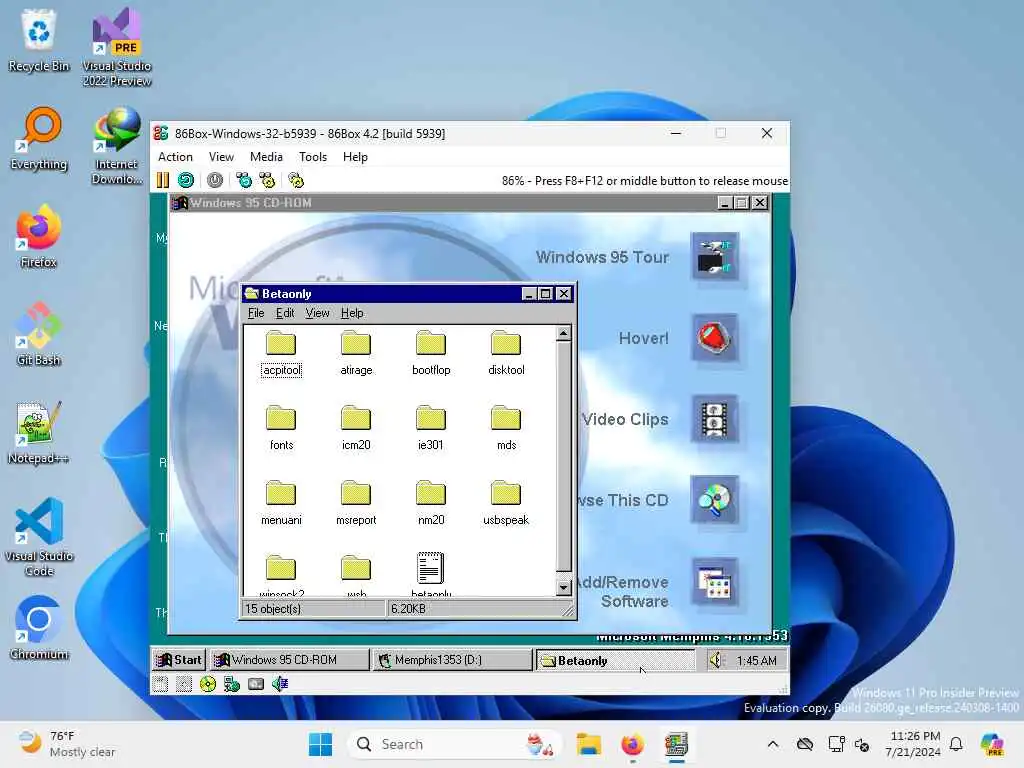The image size is (1024, 768).
Task: Select the icm20 folder
Action: click(x=356, y=428)
